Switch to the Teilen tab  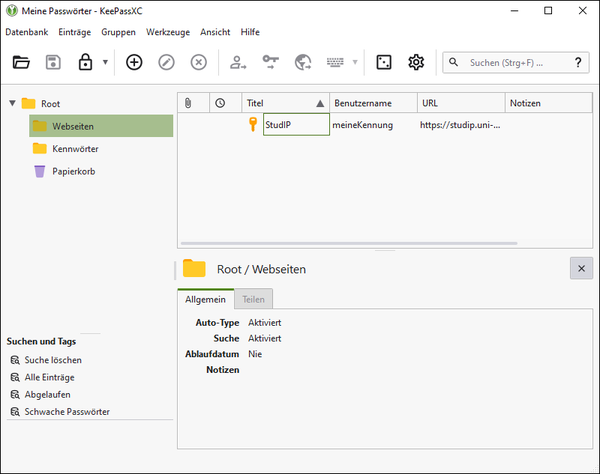point(253,299)
